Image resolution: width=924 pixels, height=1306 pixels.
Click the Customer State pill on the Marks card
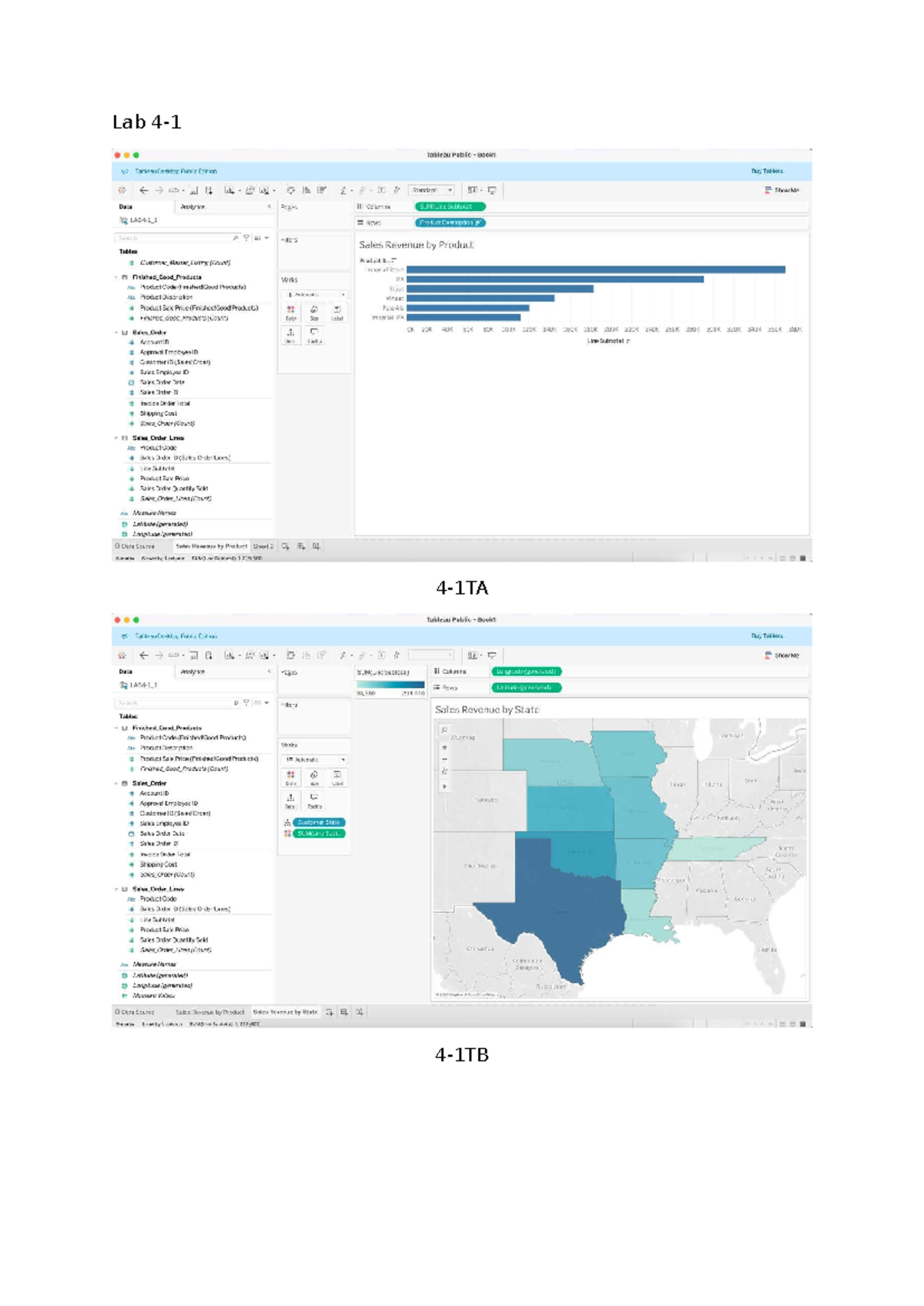pyautogui.click(x=320, y=822)
